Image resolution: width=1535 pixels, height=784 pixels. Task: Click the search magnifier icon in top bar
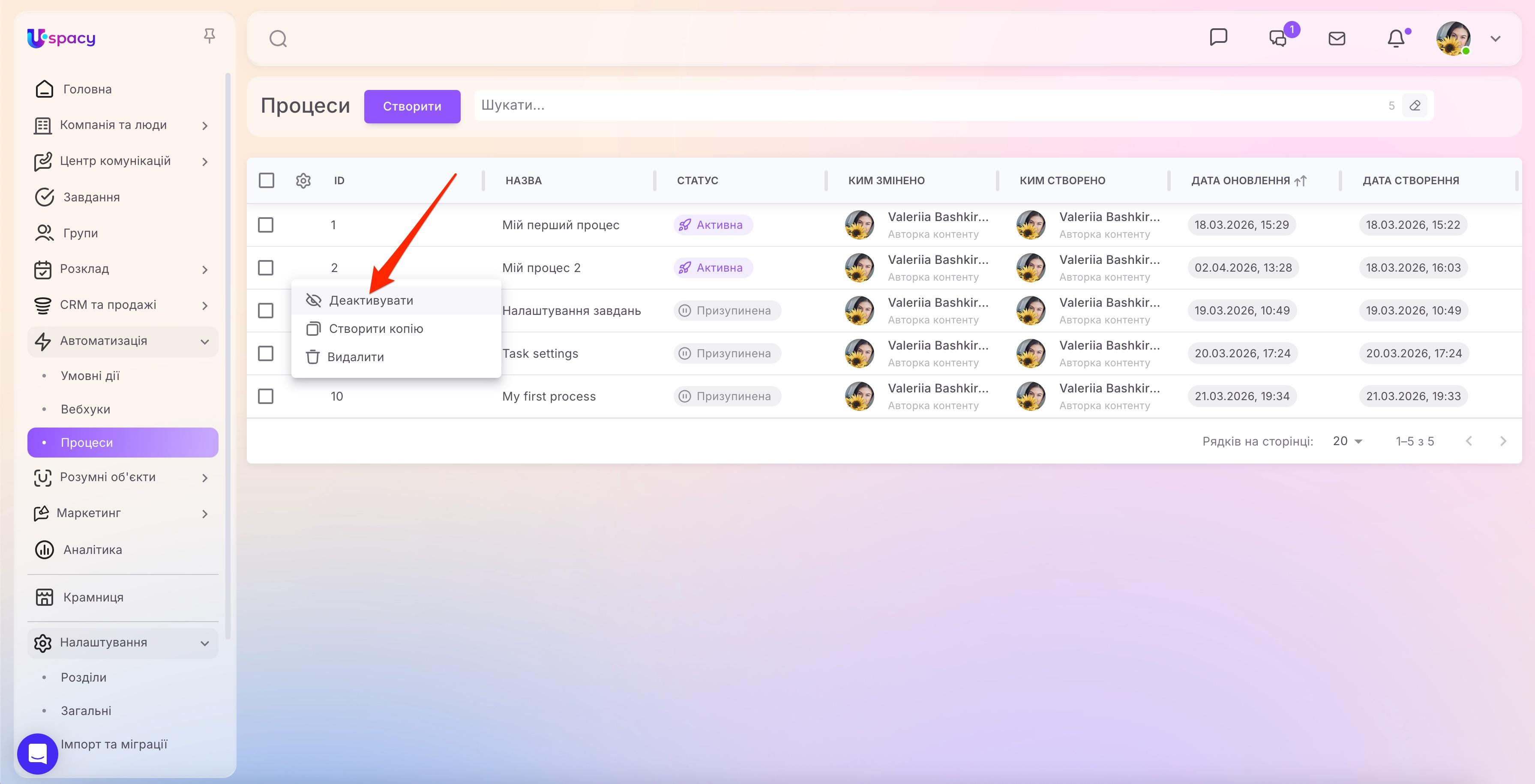coord(278,38)
